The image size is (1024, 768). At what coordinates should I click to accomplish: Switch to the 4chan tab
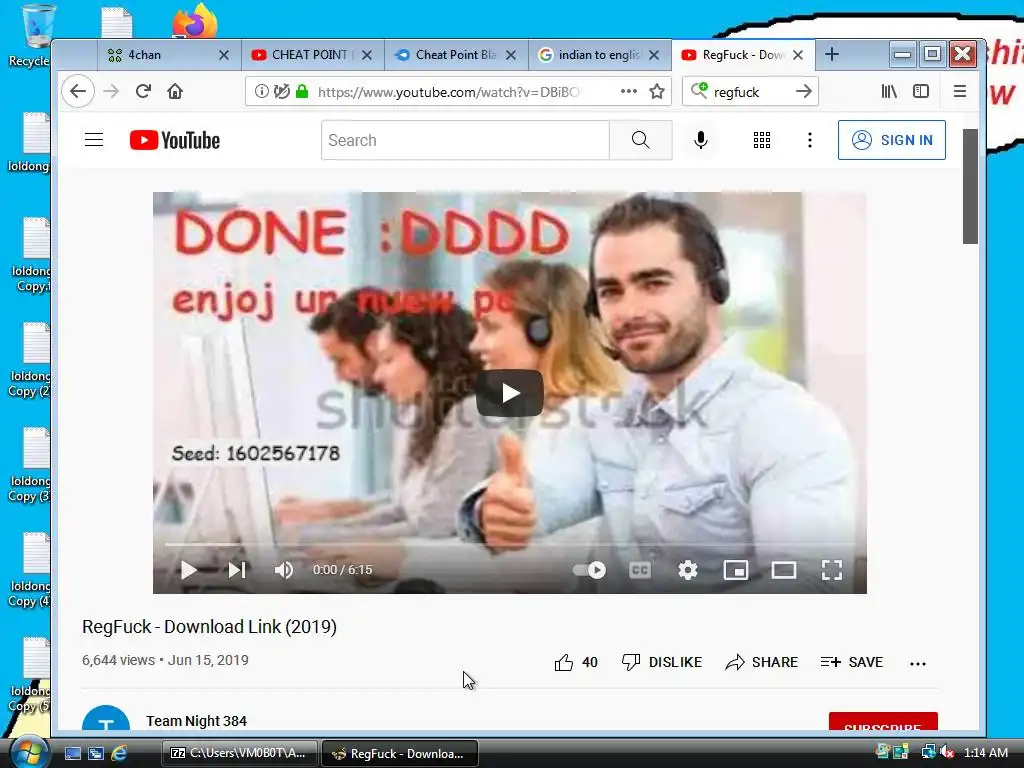[x=168, y=55]
